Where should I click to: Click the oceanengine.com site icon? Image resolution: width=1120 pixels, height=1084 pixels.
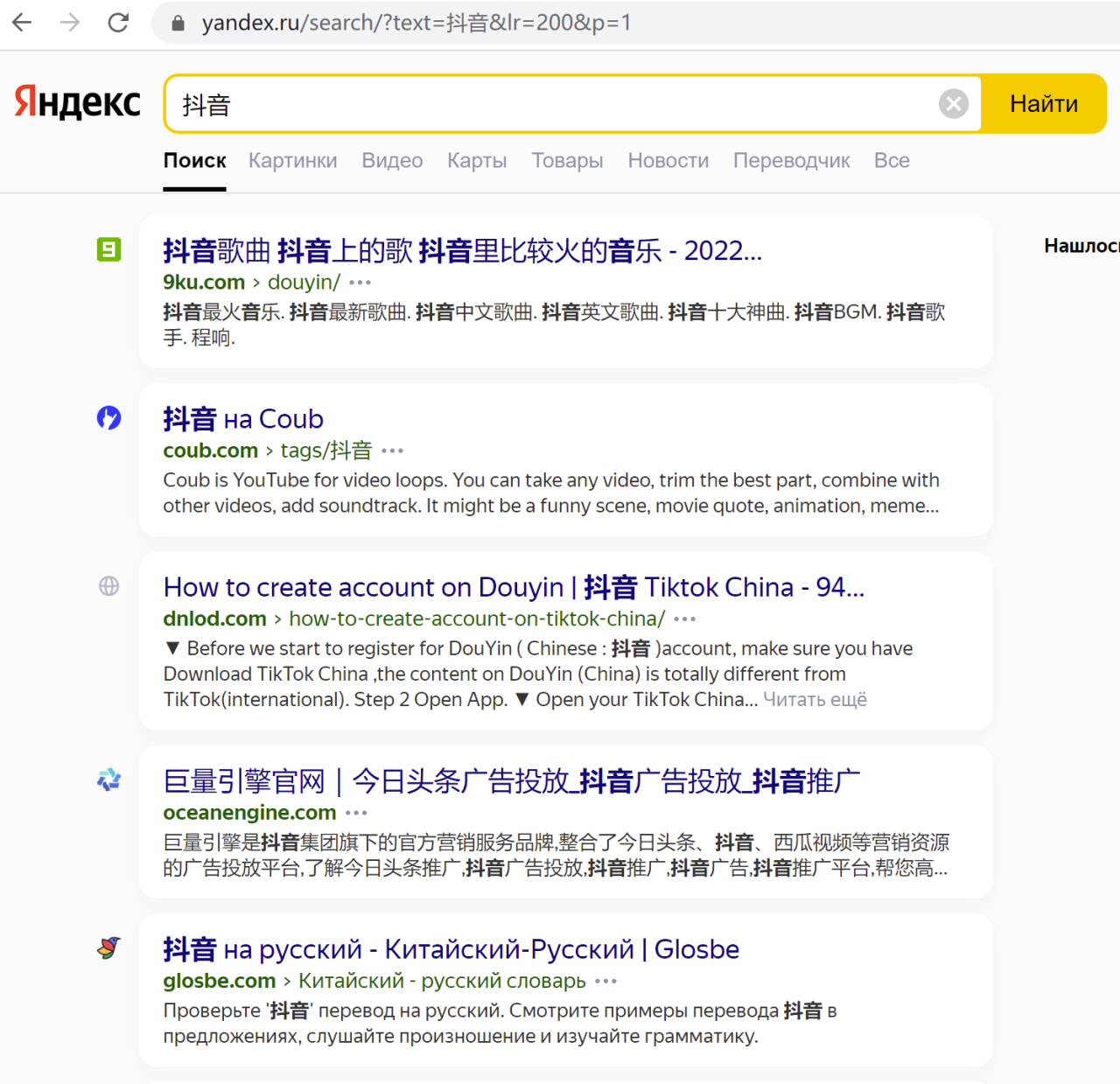tap(108, 780)
